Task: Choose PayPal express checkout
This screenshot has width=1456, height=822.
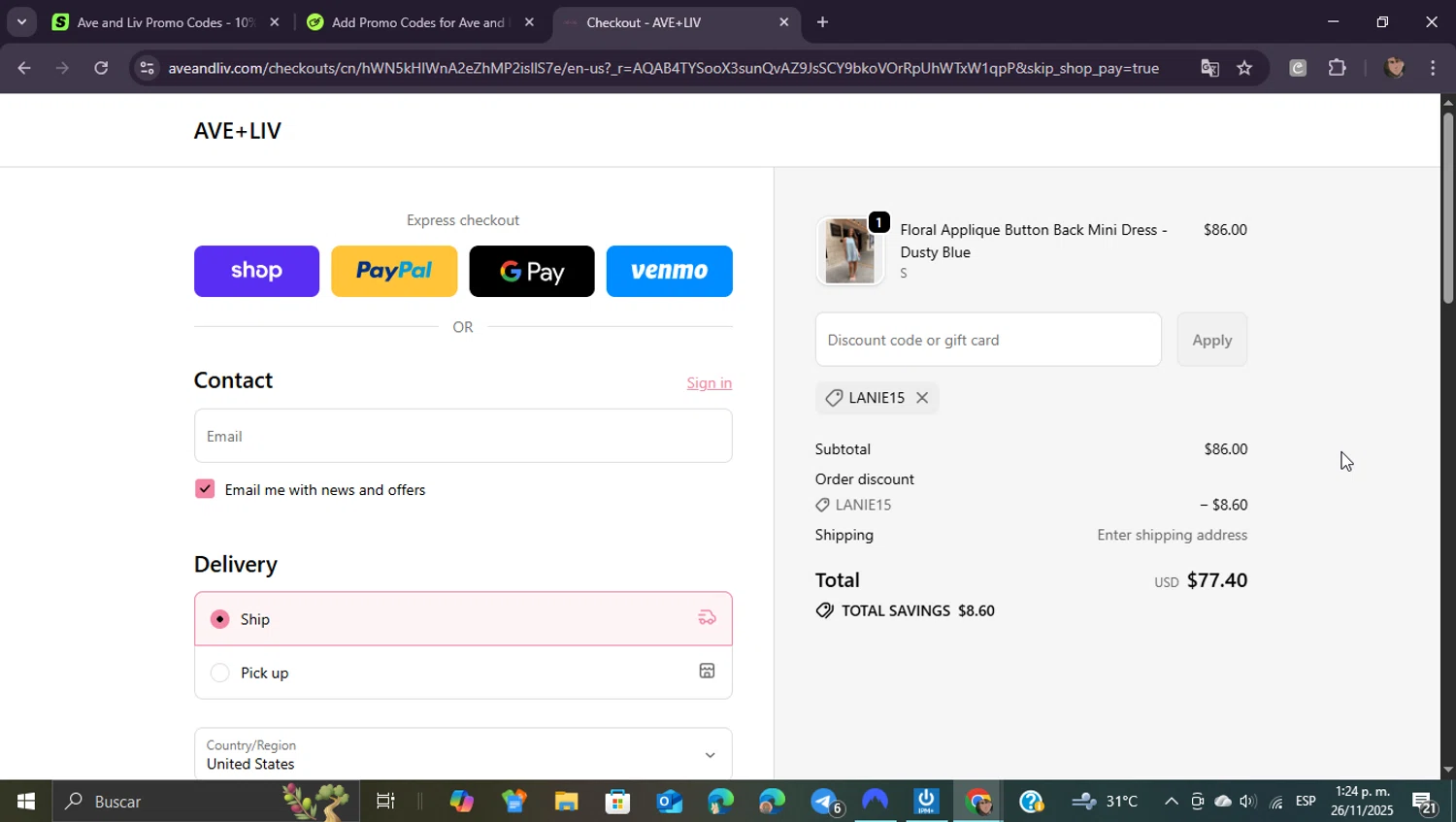Action: pos(394,271)
